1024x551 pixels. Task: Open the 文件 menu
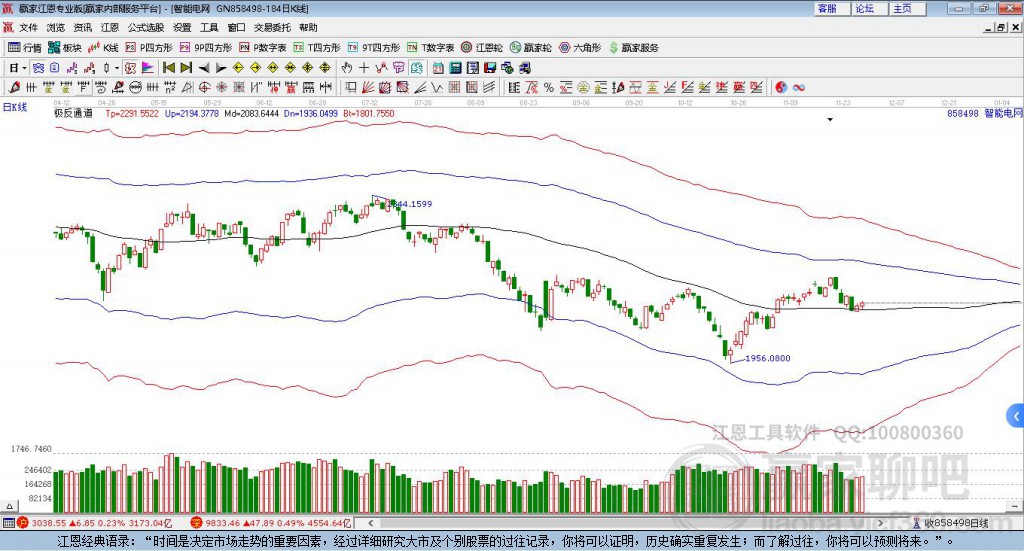28,27
